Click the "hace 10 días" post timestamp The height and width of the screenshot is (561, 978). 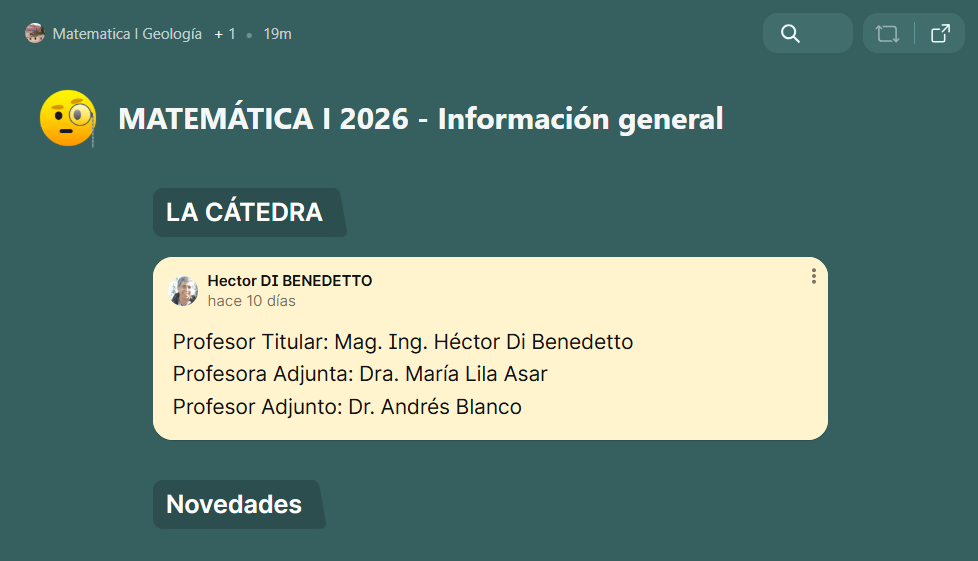tap(252, 301)
